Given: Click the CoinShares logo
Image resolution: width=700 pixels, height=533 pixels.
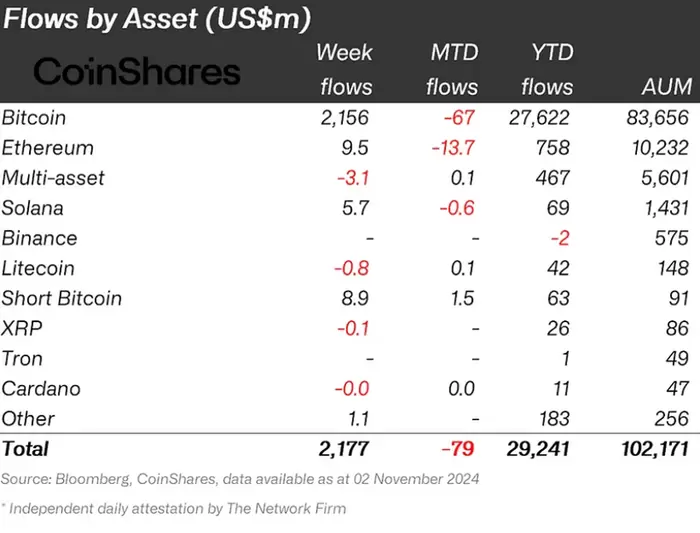Looking at the screenshot, I should point(137,71).
